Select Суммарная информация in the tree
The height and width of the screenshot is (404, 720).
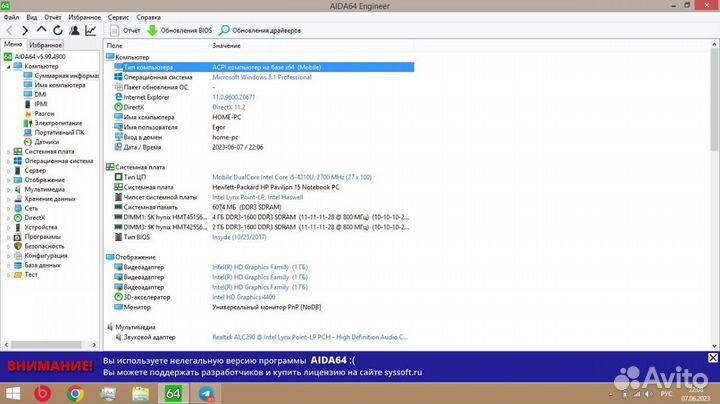(61, 76)
